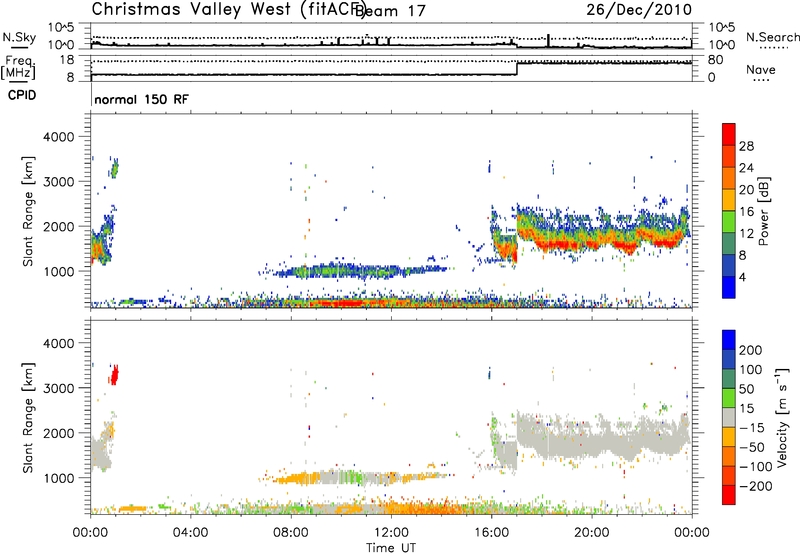Image resolution: width=800 pixels, height=554 pixels.
Task: Click the tall noise spike after 18:00 in N.Sky panel
Action: coord(548,40)
